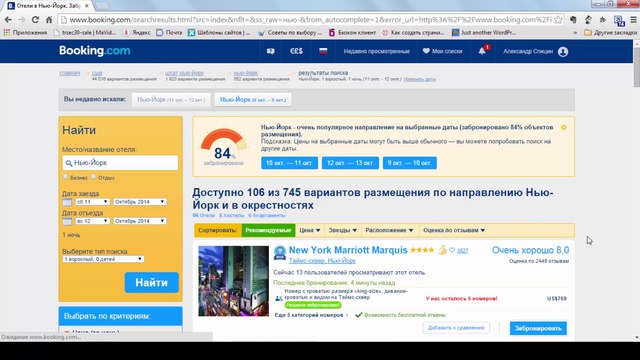
Task: Open the check-out date calendar icon
Action: pyautogui.click(x=67, y=221)
